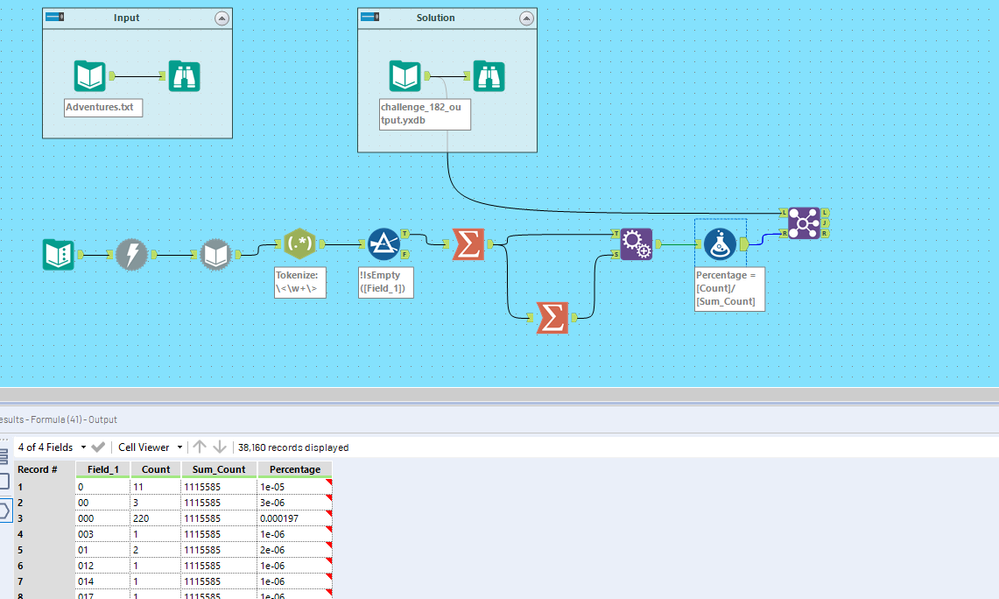Click Field_1 cell '003' in record 4

[x=103, y=535]
